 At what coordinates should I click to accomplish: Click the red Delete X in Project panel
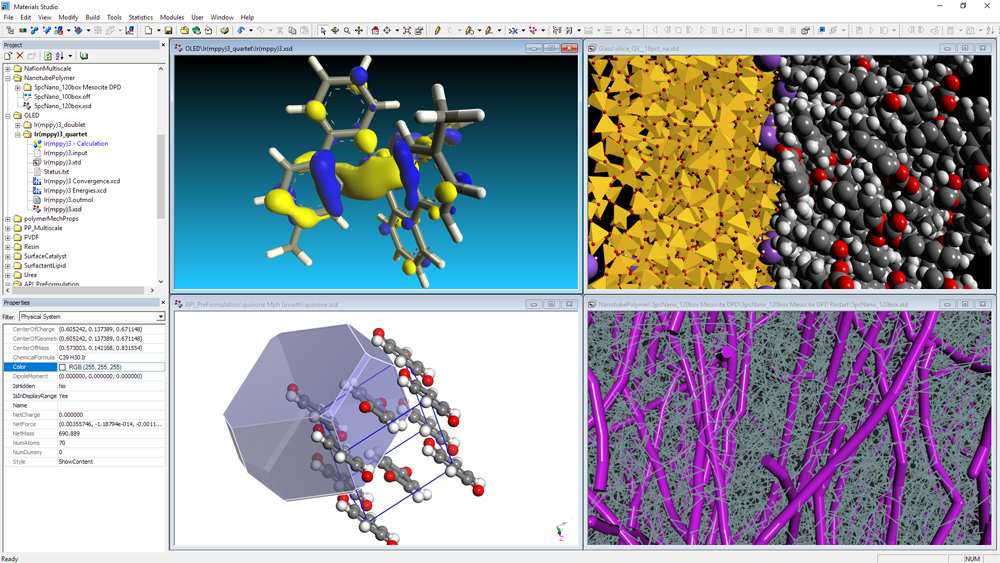[20, 56]
